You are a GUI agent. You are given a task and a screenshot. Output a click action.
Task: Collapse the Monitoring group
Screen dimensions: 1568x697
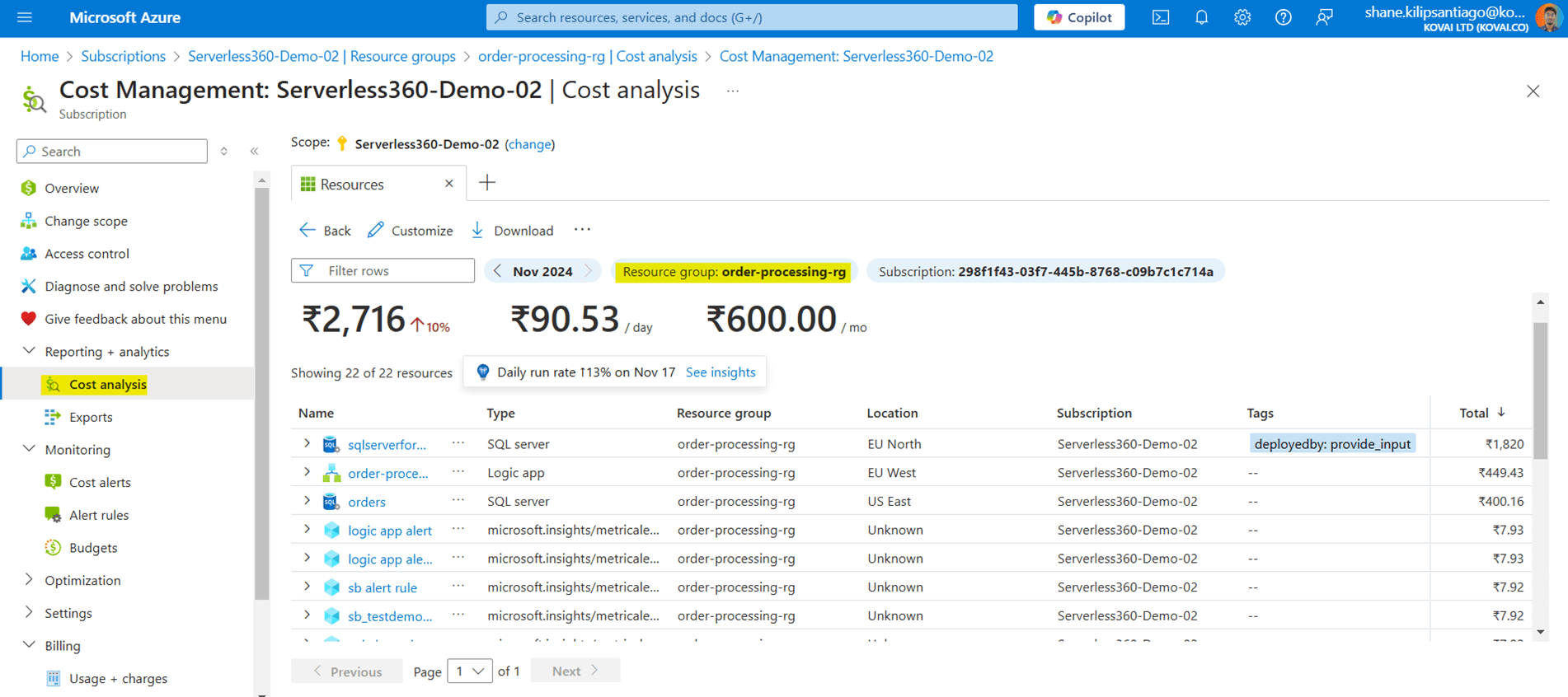pos(29,449)
